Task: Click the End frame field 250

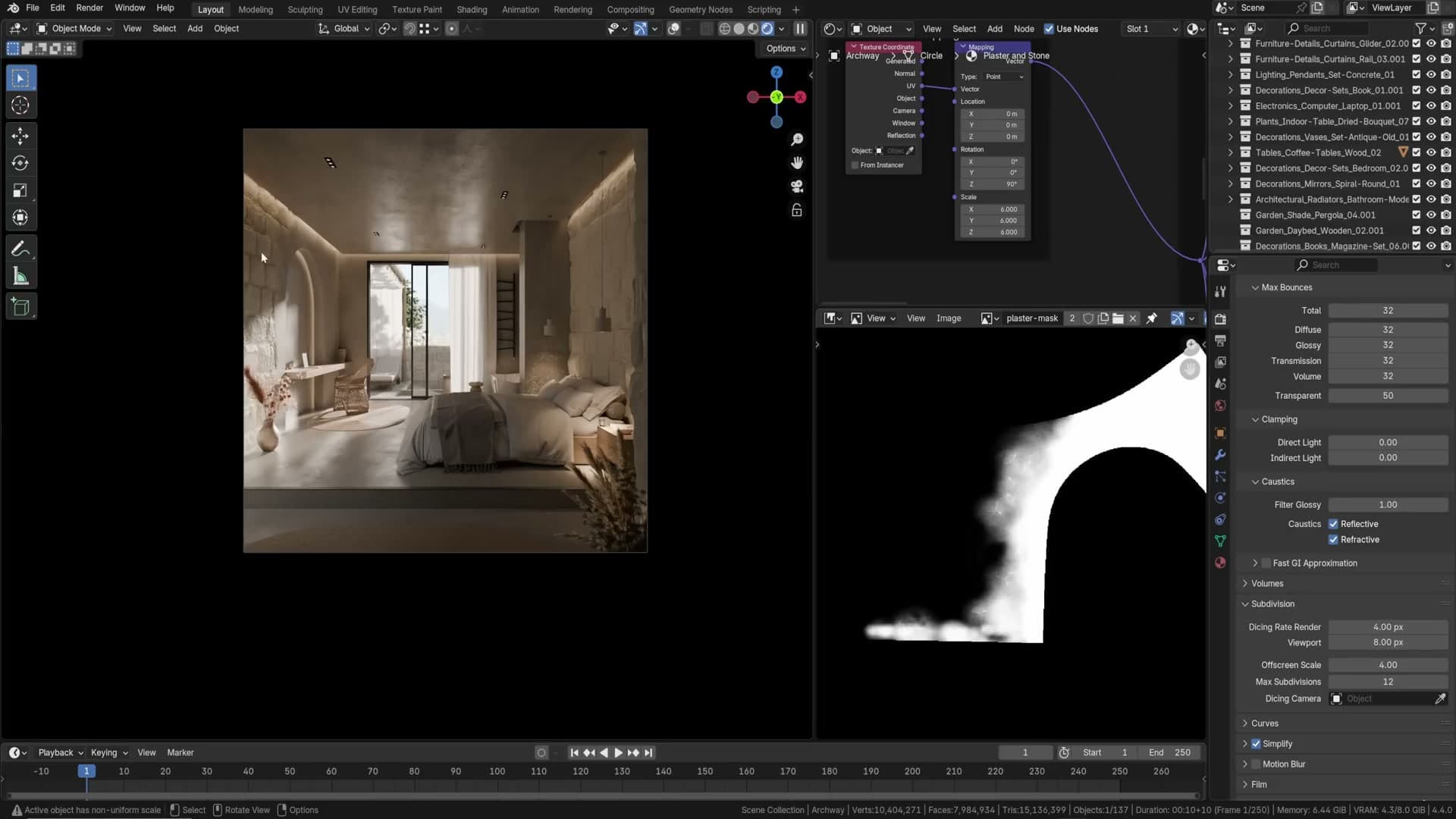Action: click(1170, 753)
